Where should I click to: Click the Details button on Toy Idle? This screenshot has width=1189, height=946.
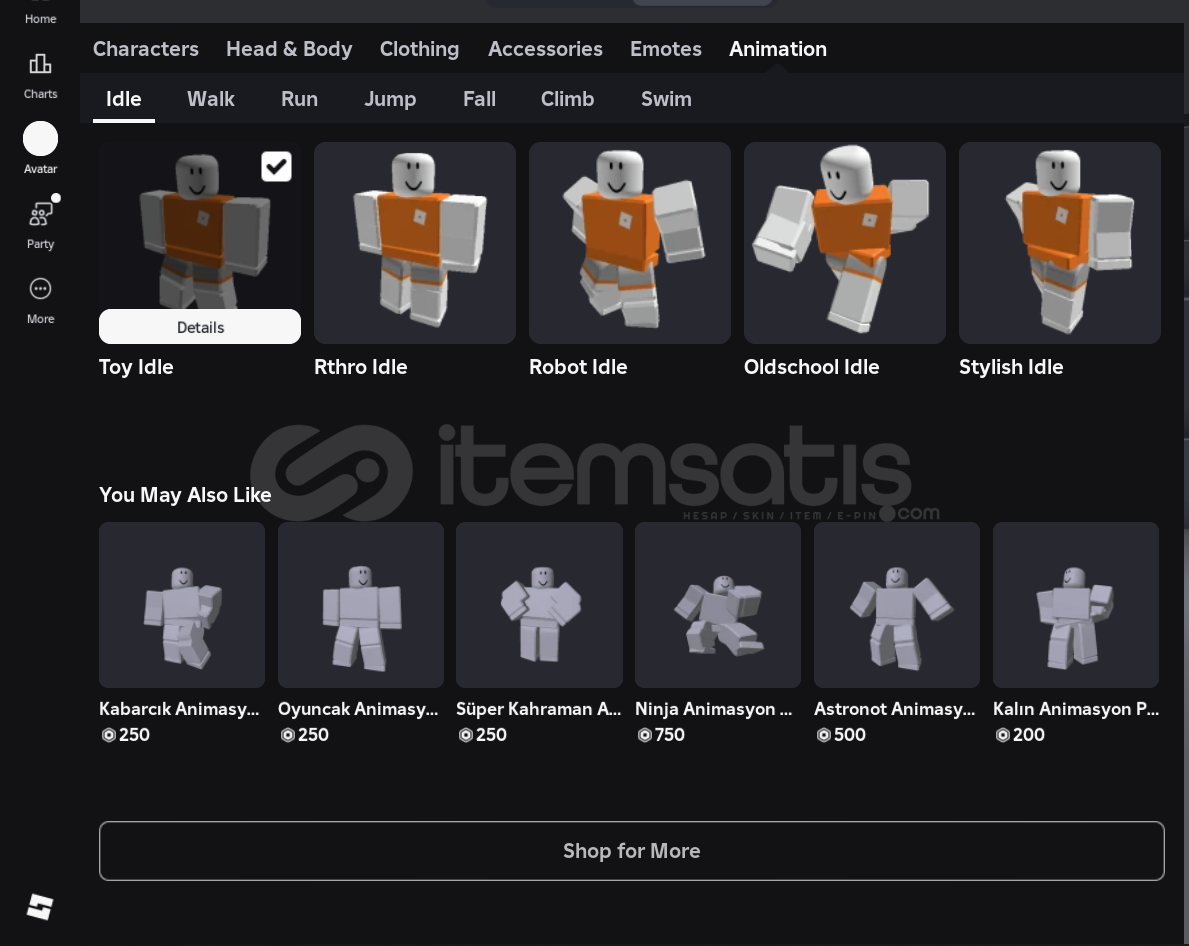click(200, 327)
